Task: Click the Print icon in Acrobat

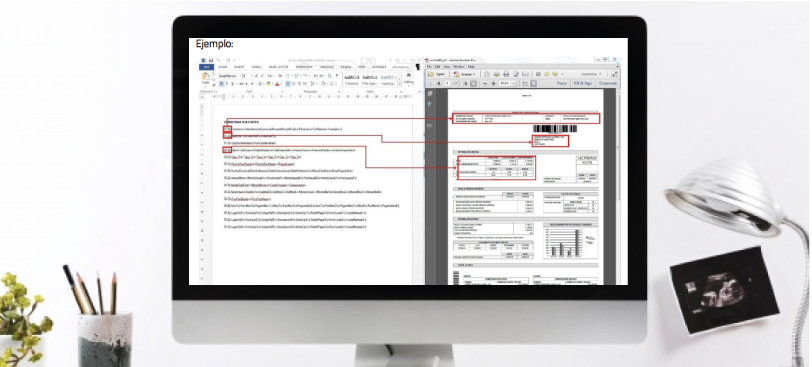Action: 506,74
